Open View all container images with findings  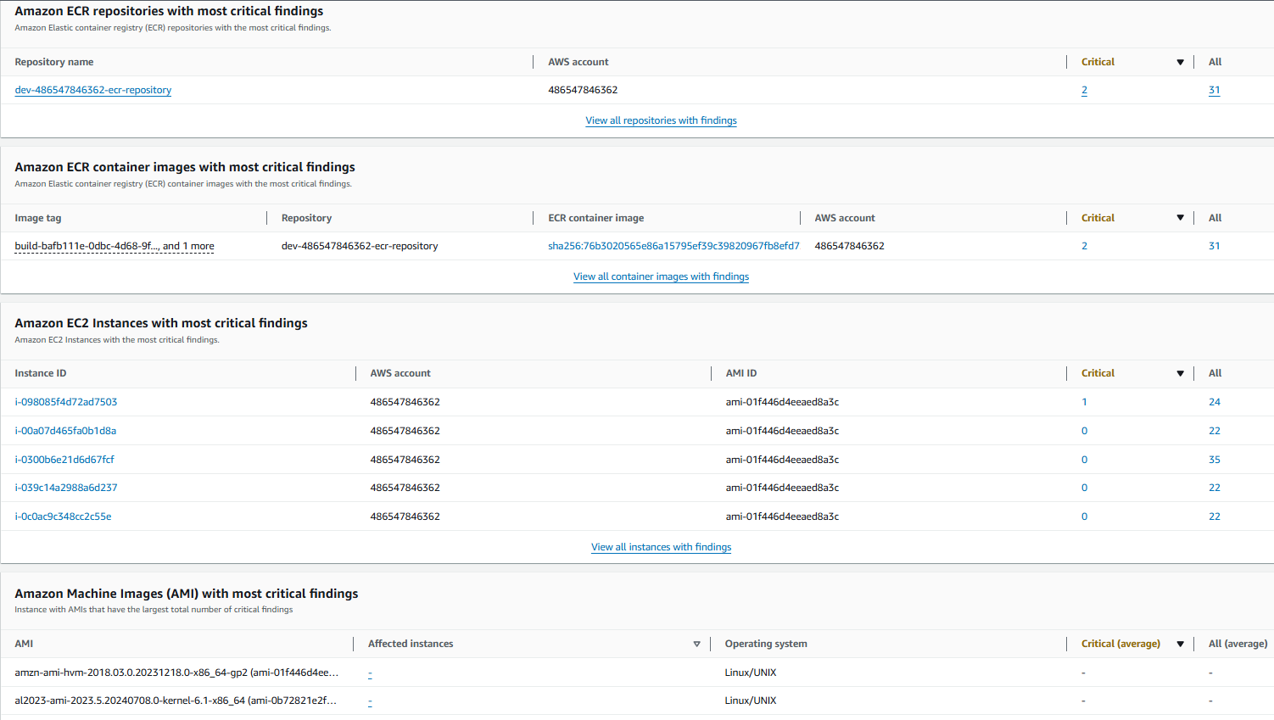click(x=661, y=276)
